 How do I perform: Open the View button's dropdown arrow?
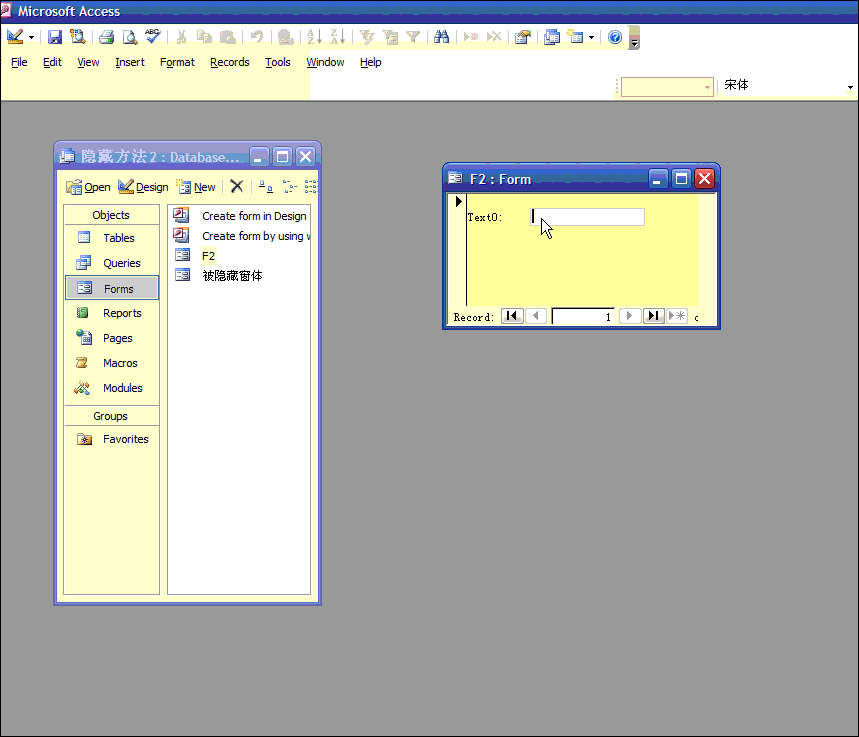click(x=31, y=37)
